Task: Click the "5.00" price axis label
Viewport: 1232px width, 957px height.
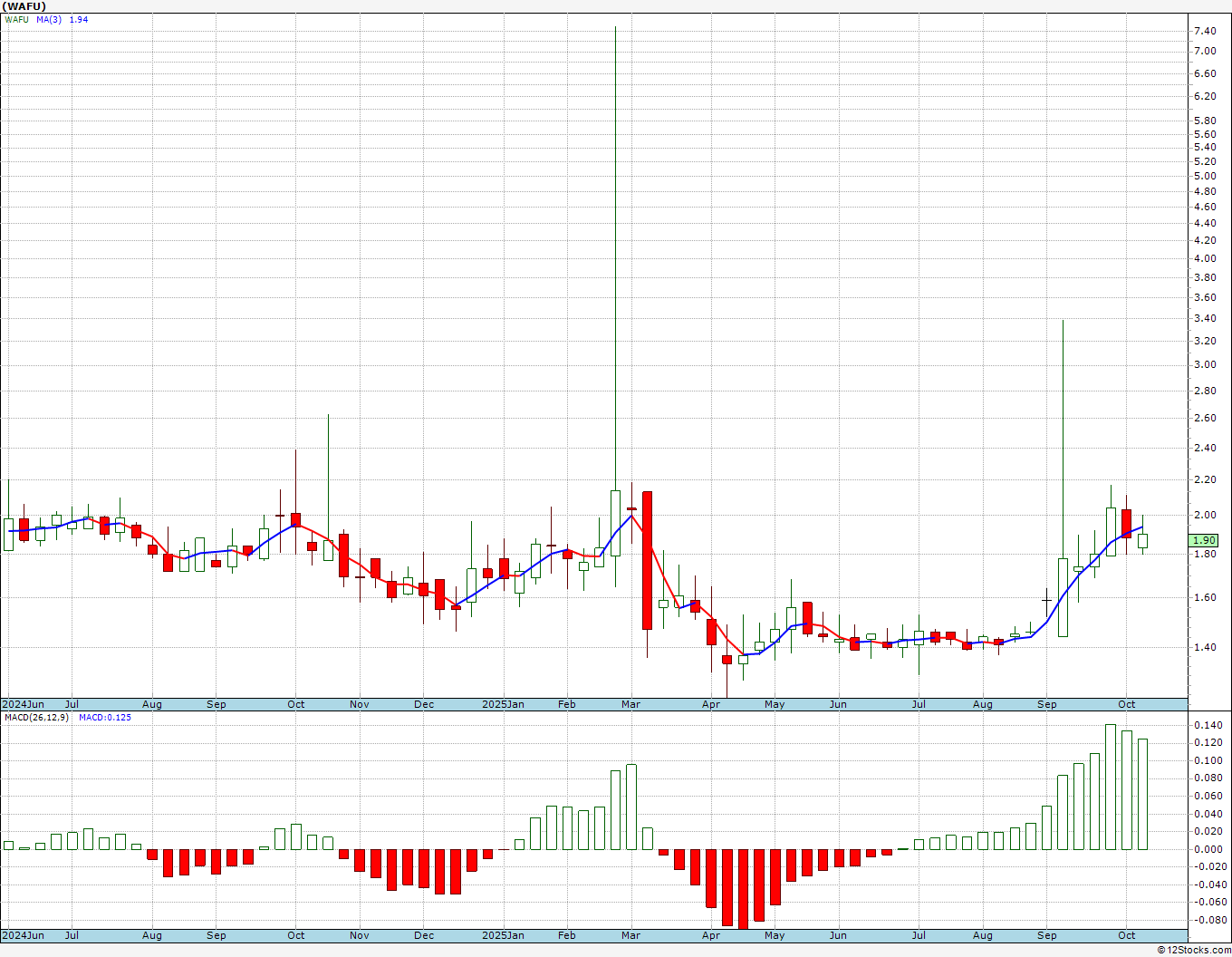Action: [1205, 176]
